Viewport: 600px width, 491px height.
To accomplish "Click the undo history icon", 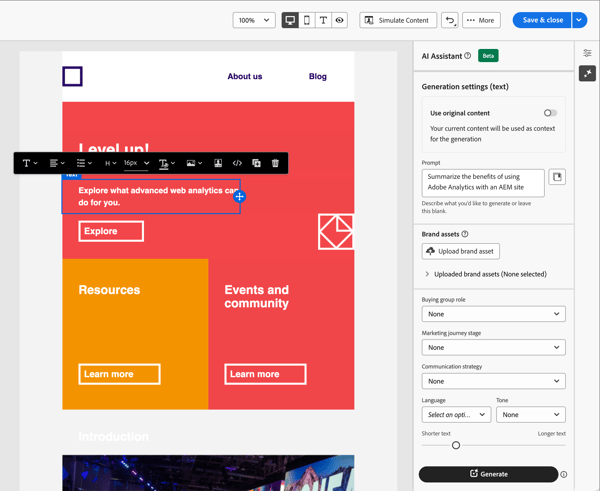I will [450, 20].
